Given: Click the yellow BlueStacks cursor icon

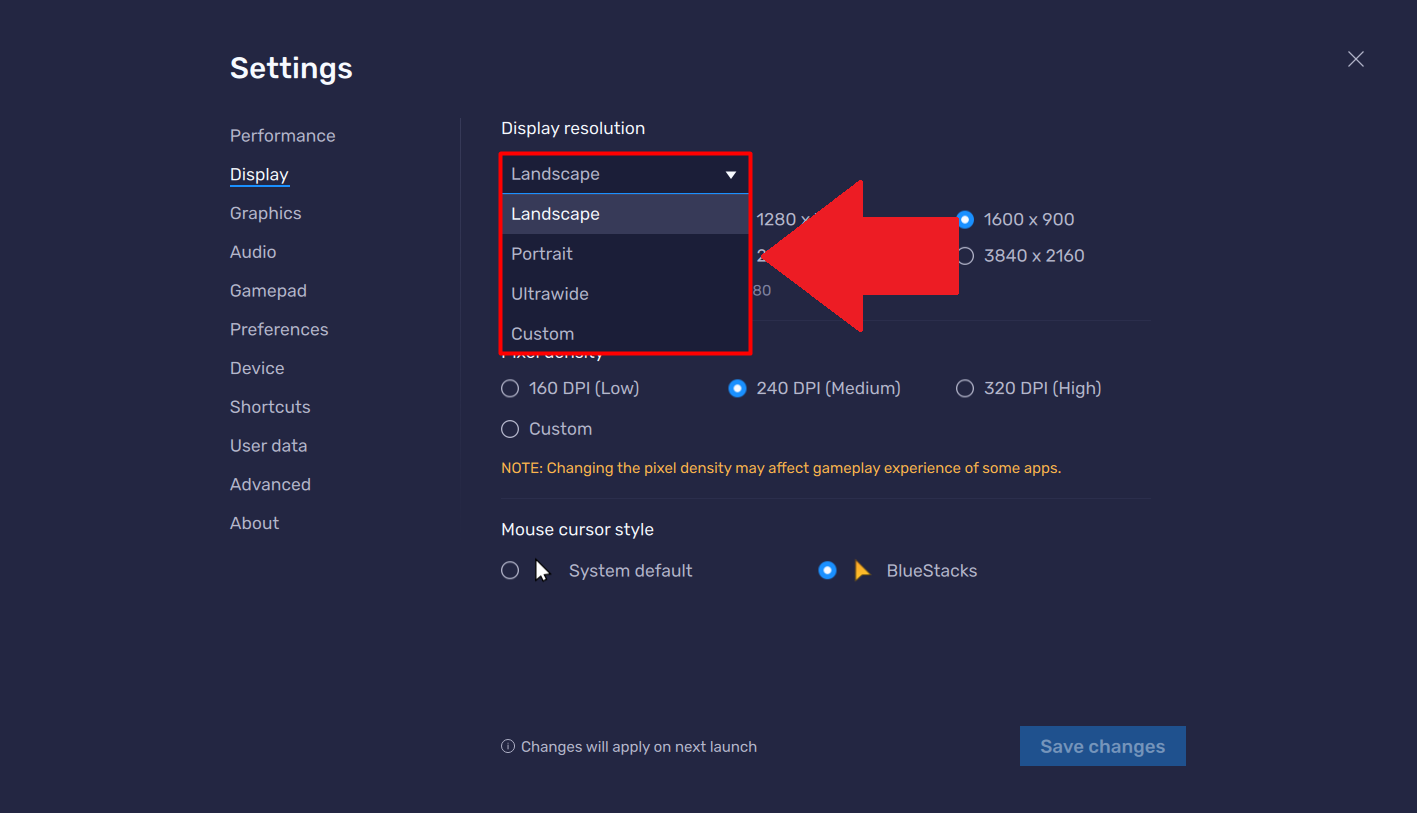Looking at the screenshot, I should pyautogui.click(x=862, y=570).
